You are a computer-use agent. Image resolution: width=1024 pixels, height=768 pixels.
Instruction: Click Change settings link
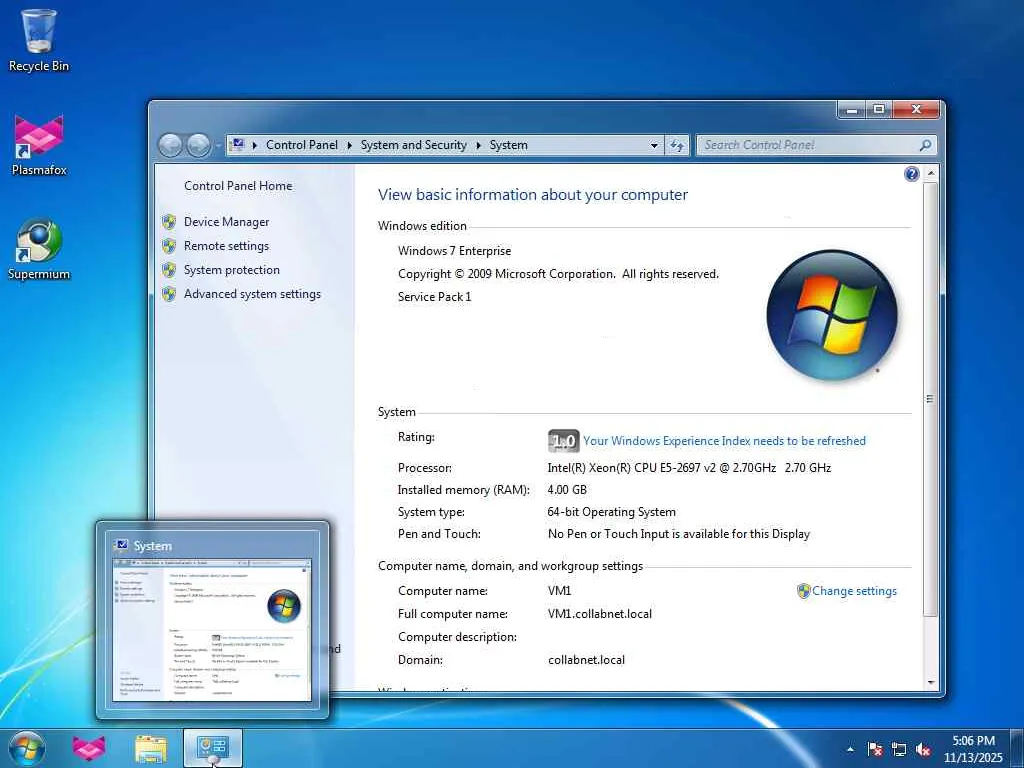tap(854, 591)
